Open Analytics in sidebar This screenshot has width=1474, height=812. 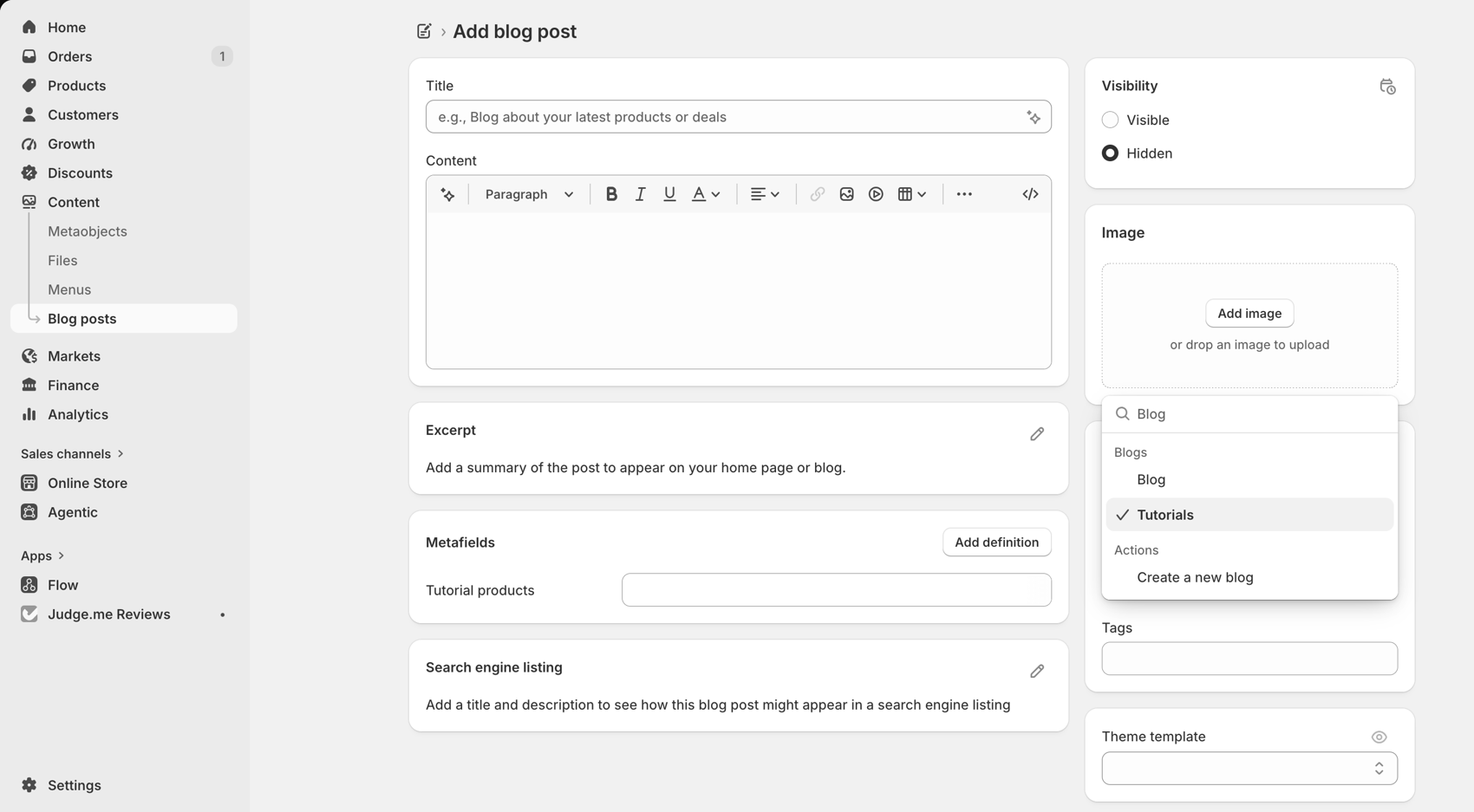point(124,414)
